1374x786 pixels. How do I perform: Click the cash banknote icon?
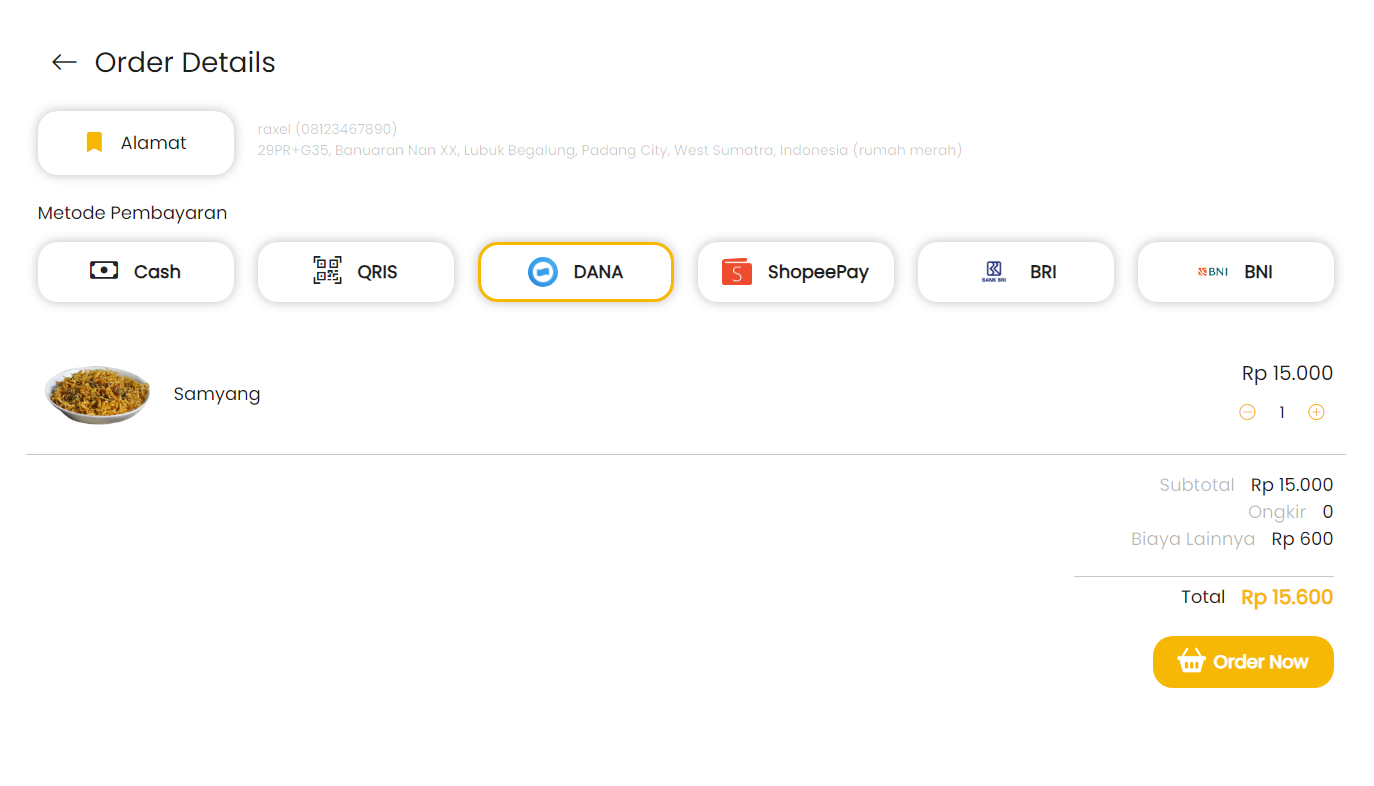pos(104,271)
